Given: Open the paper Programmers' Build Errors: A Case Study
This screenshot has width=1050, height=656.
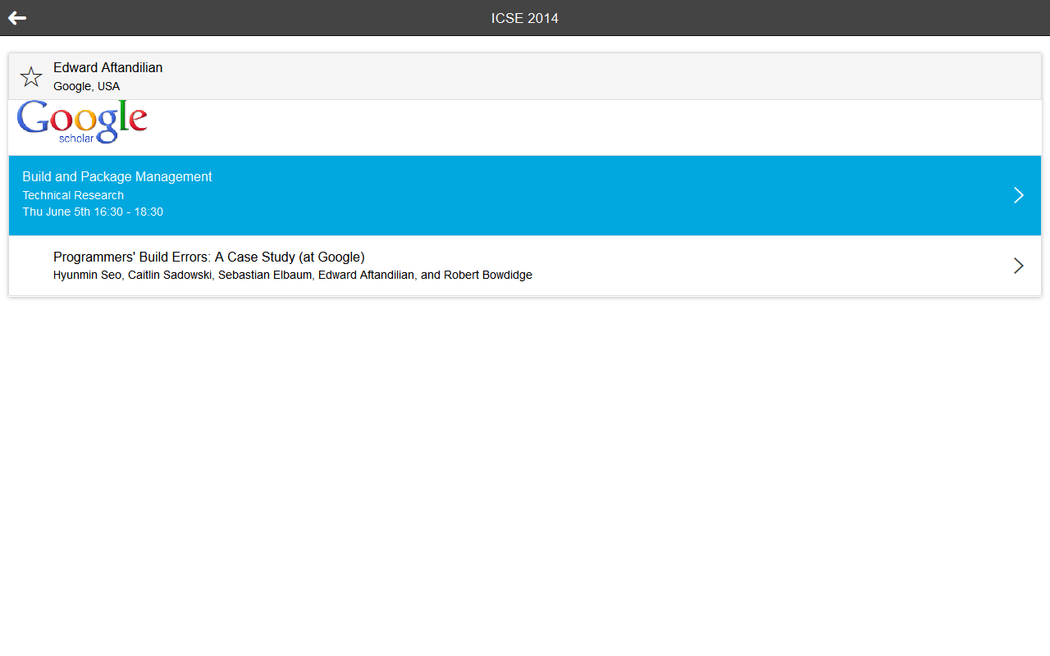Looking at the screenshot, I should click(208, 257).
